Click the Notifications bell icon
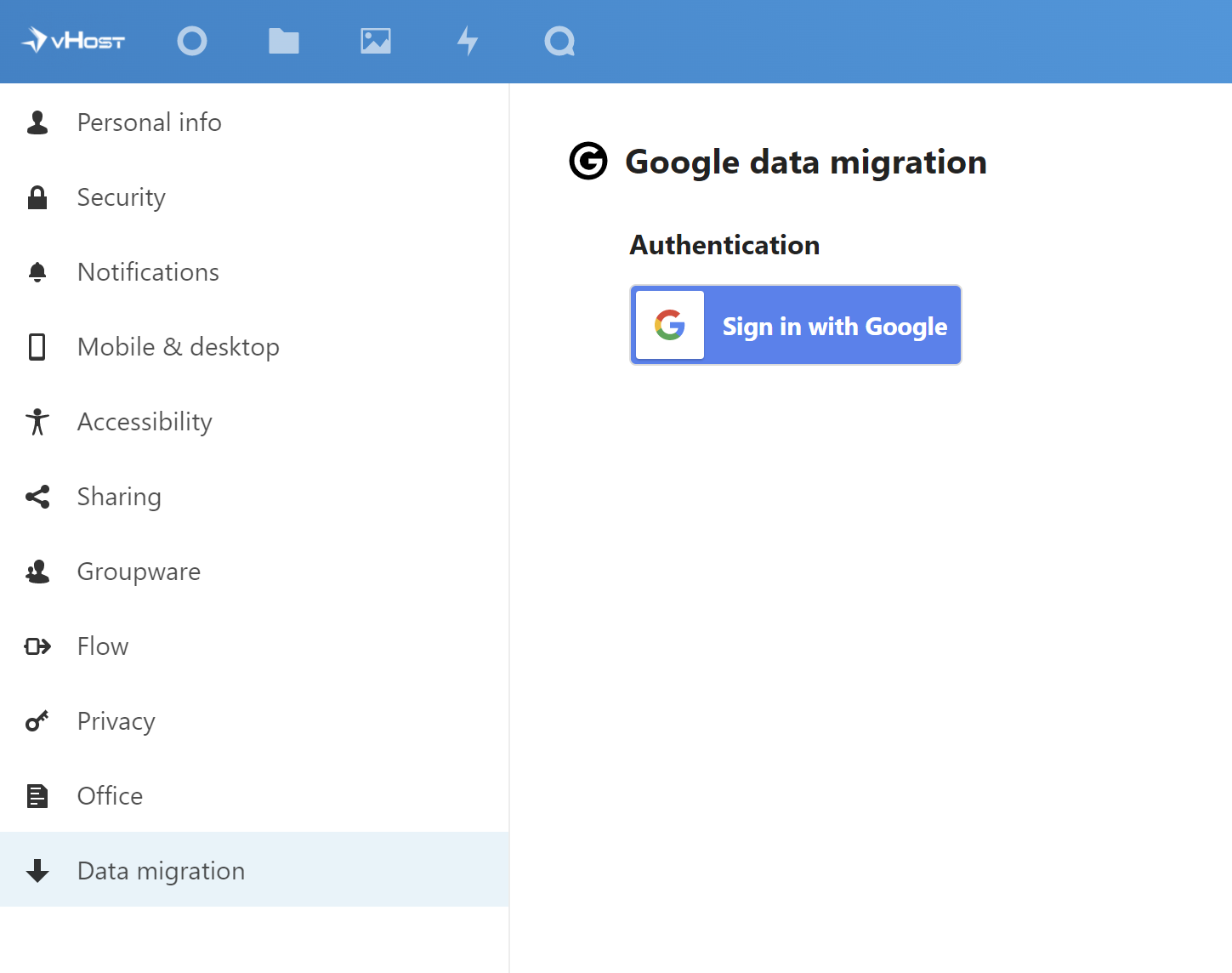This screenshot has width=1232, height=973. [x=37, y=271]
